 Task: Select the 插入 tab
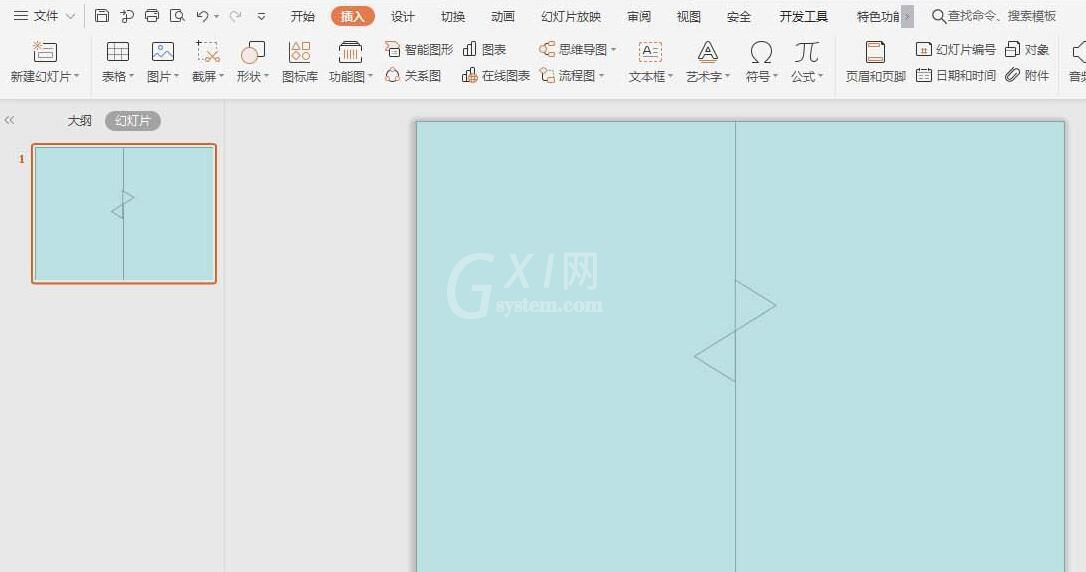[352, 16]
